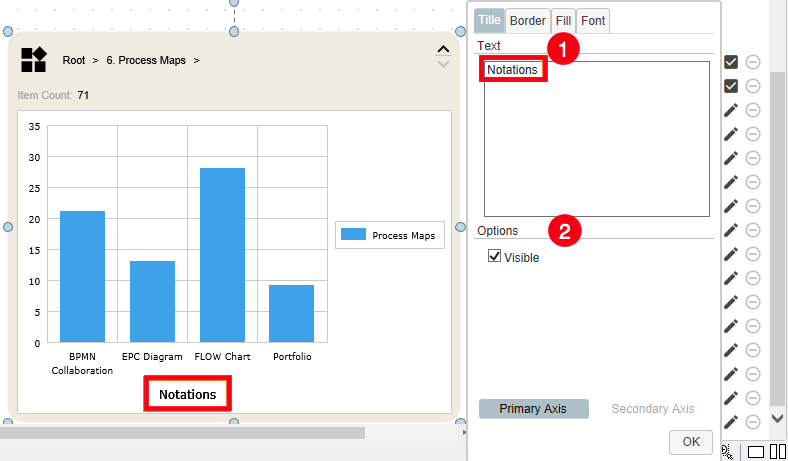
Task: Click the topmost circled minus remove icon
Action: click(753, 62)
